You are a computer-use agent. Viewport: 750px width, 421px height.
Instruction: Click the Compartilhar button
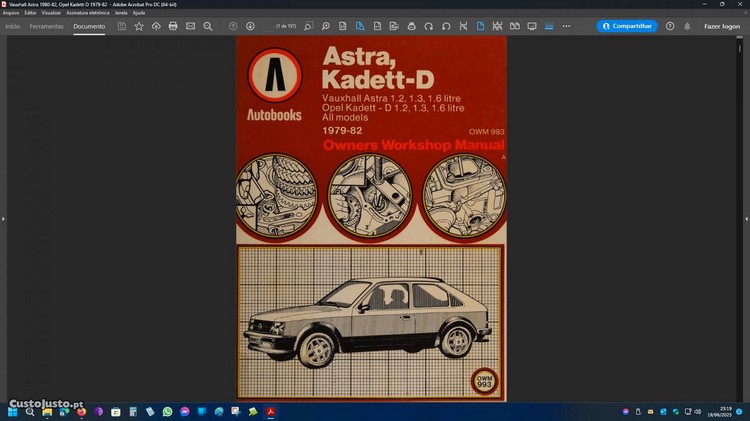627,26
